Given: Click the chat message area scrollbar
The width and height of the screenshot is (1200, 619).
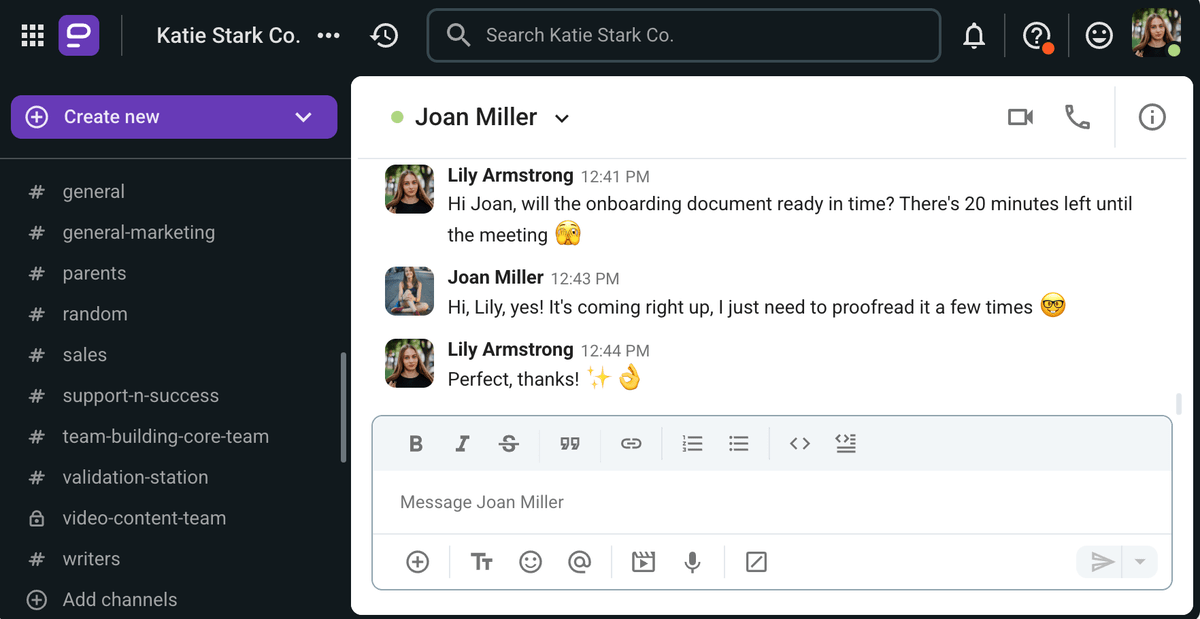Looking at the screenshot, I should pos(1179,404).
